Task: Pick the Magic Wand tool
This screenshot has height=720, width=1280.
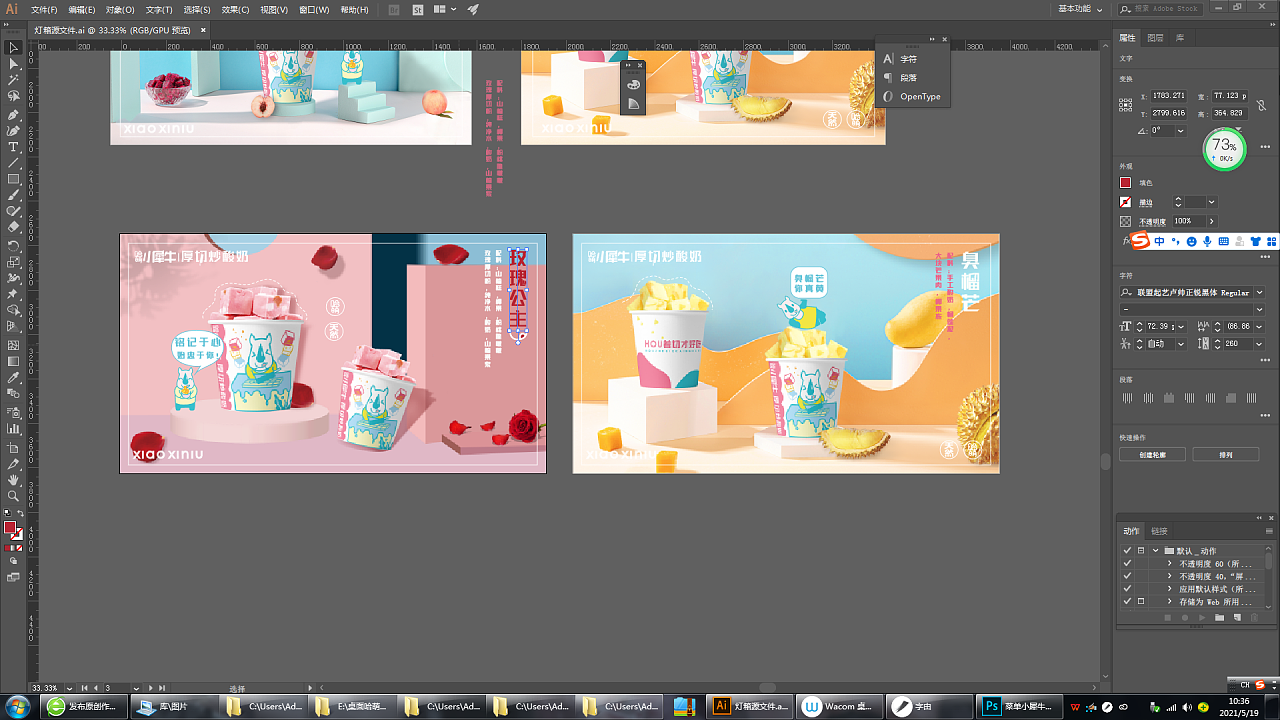Action: 14,80
